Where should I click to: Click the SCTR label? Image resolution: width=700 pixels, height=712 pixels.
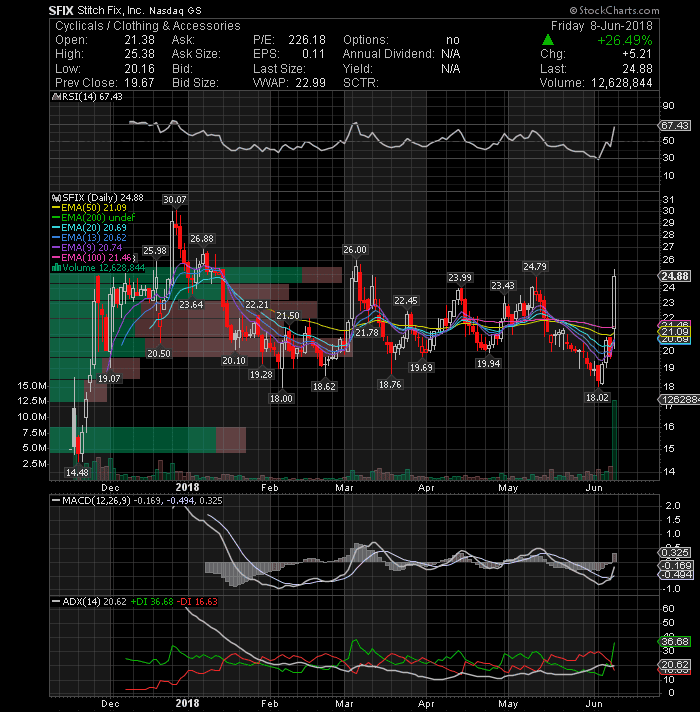360,83
